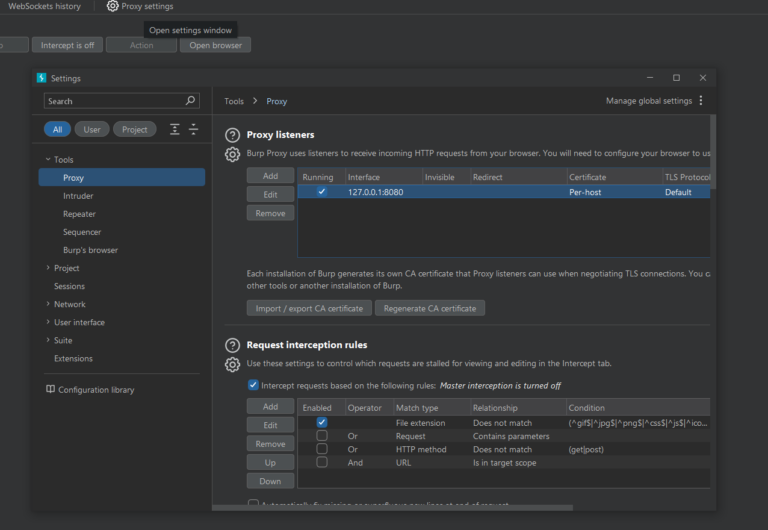Click the expand all settings icon
Viewport: 768px width, 530px height.
point(175,129)
